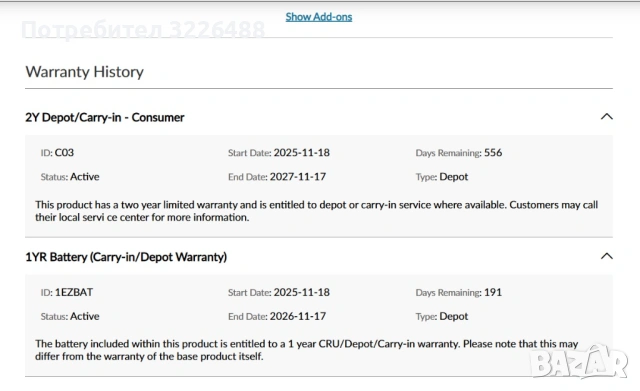Open the Show Add-ons link
The height and width of the screenshot is (391, 640).
pos(319,17)
